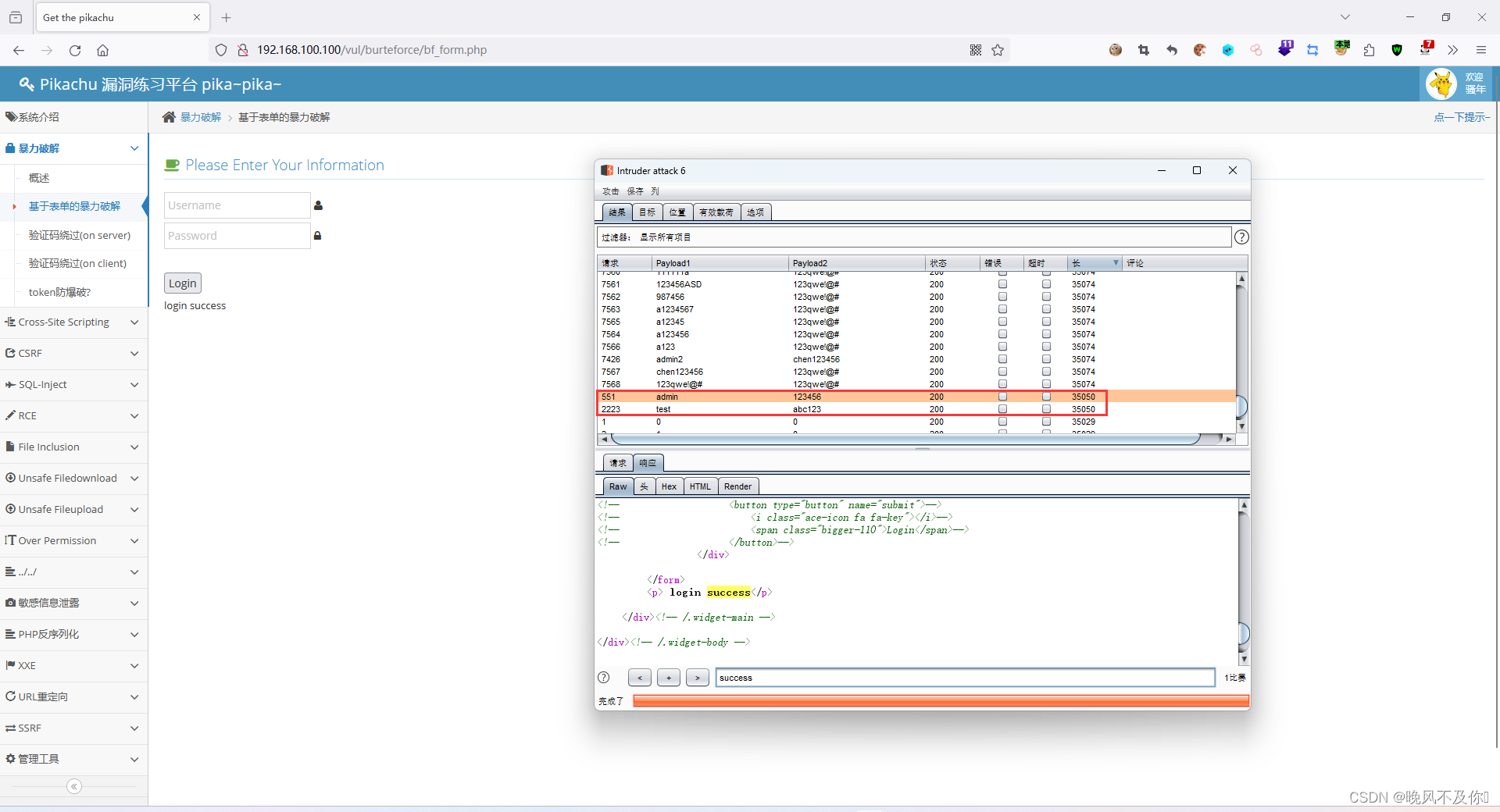The height and width of the screenshot is (812, 1500).
Task: Click the Pikachu avatar in header
Action: click(1441, 84)
